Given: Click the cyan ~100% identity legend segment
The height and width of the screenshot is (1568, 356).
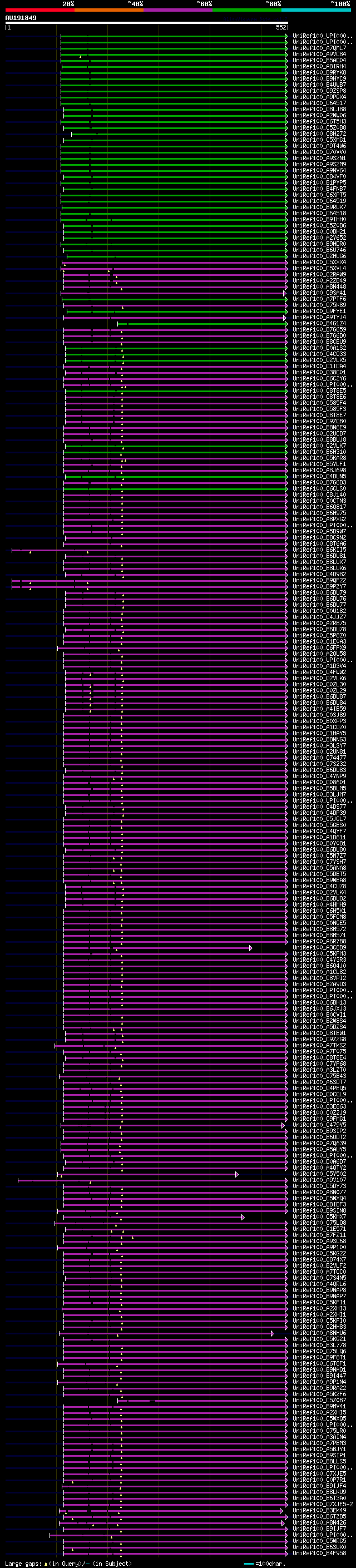Looking at the screenshot, I should [x=316, y=10].
